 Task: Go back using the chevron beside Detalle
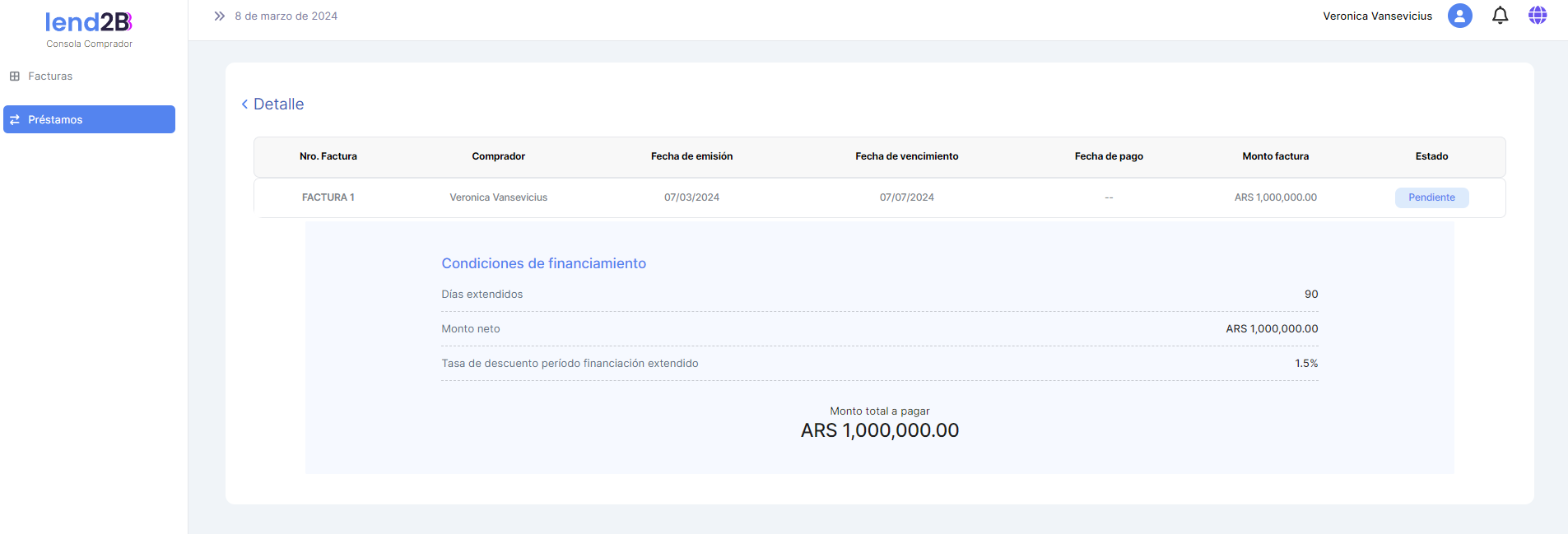[x=244, y=104]
